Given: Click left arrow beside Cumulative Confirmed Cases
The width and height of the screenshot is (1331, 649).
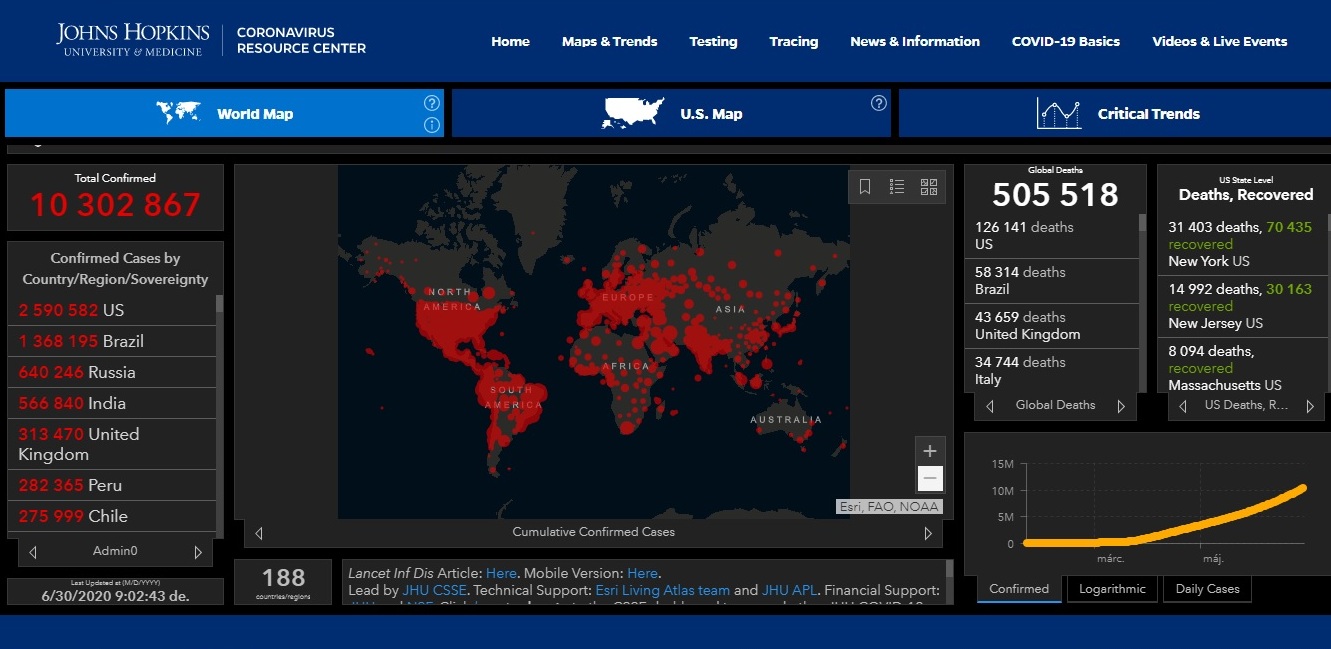Looking at the screenshot, I should click(259, 533).
